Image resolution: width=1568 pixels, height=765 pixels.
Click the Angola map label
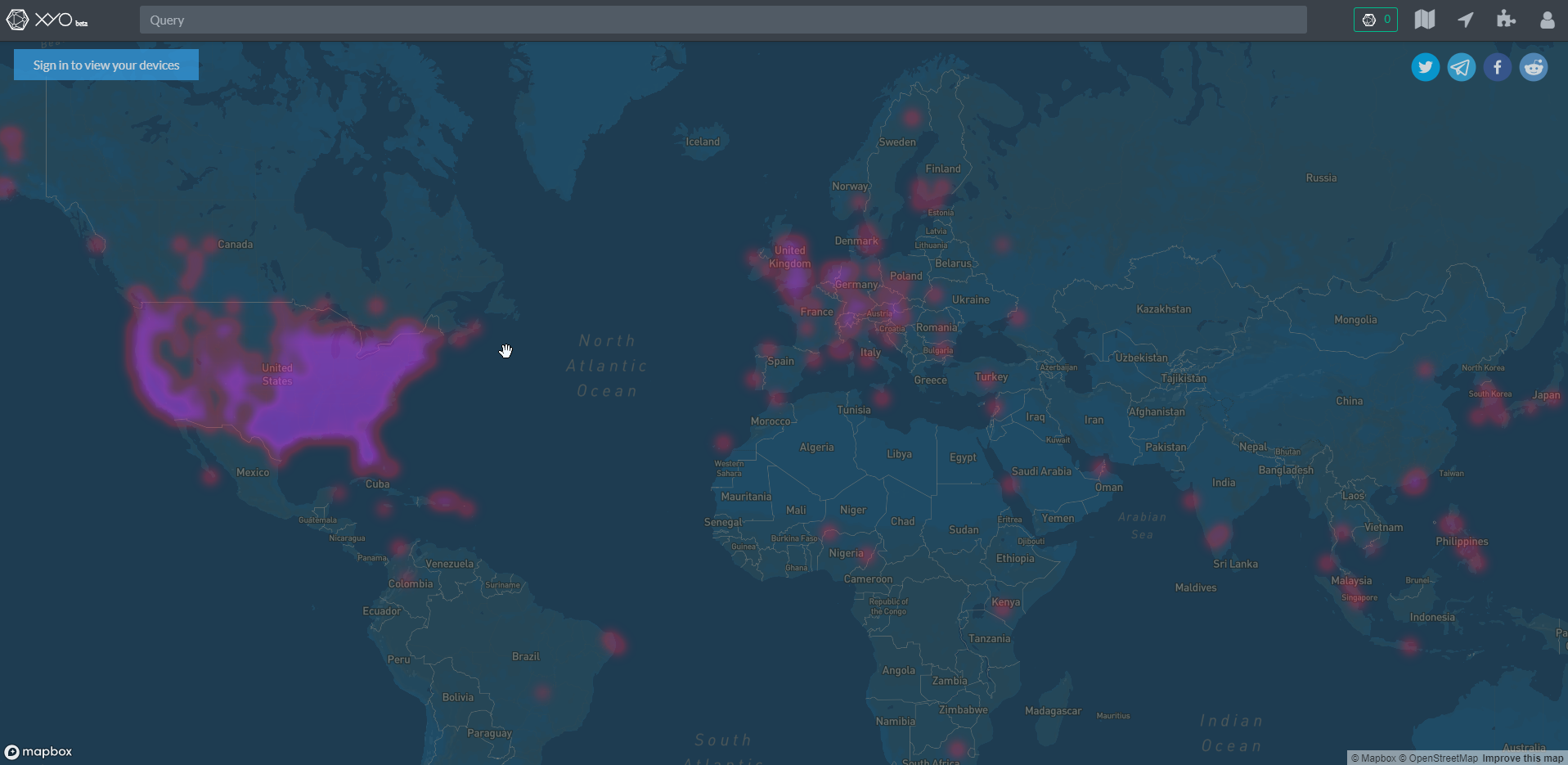[898, 671]
